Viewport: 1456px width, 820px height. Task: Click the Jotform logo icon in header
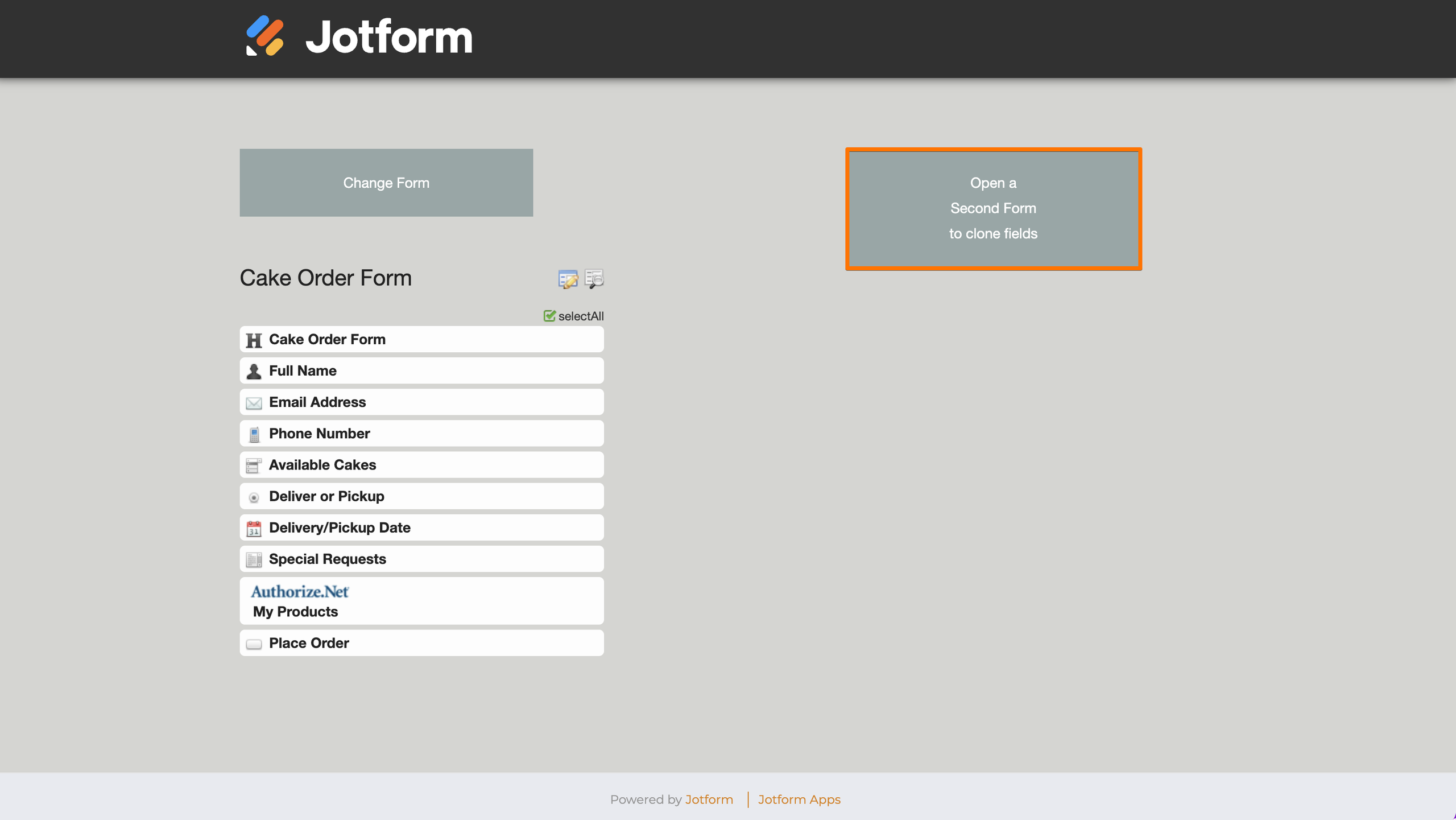[x=264, y=36]
